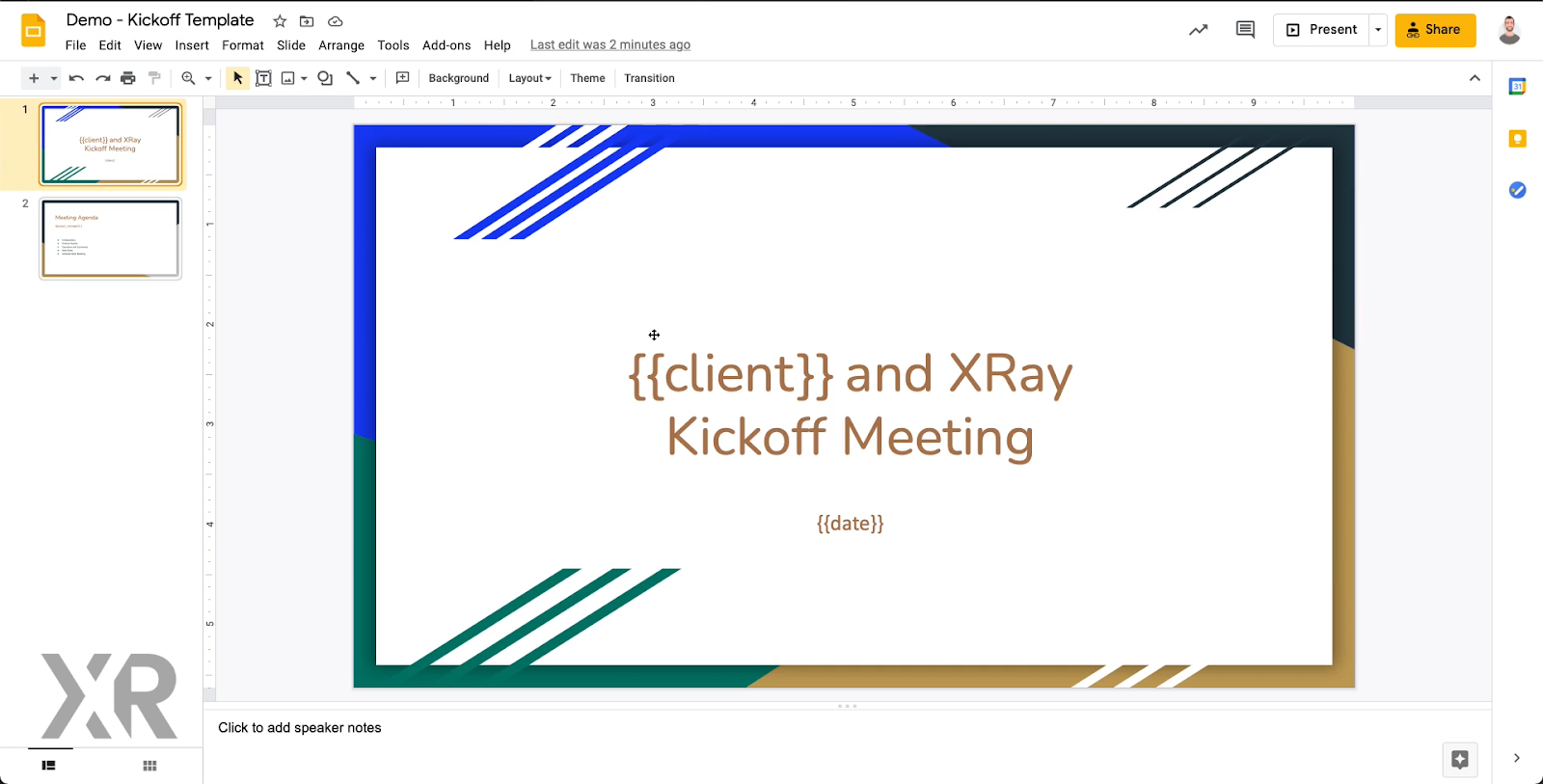Open the Add-ons menu
Screen dimensions: 1543x784
tap(447, 45)
